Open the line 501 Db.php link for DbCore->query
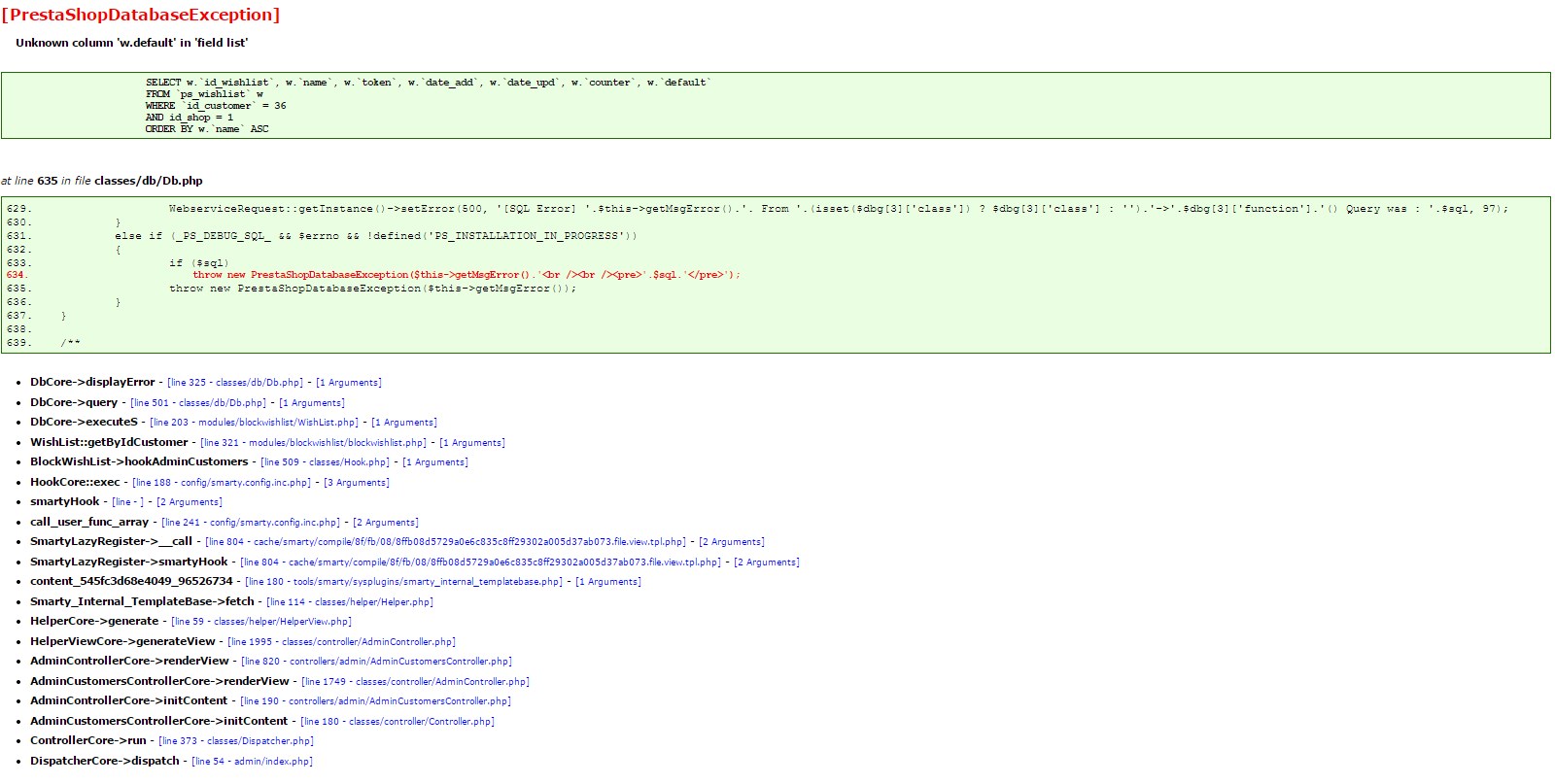This screenshot has height=784, width=1555. 198,403
